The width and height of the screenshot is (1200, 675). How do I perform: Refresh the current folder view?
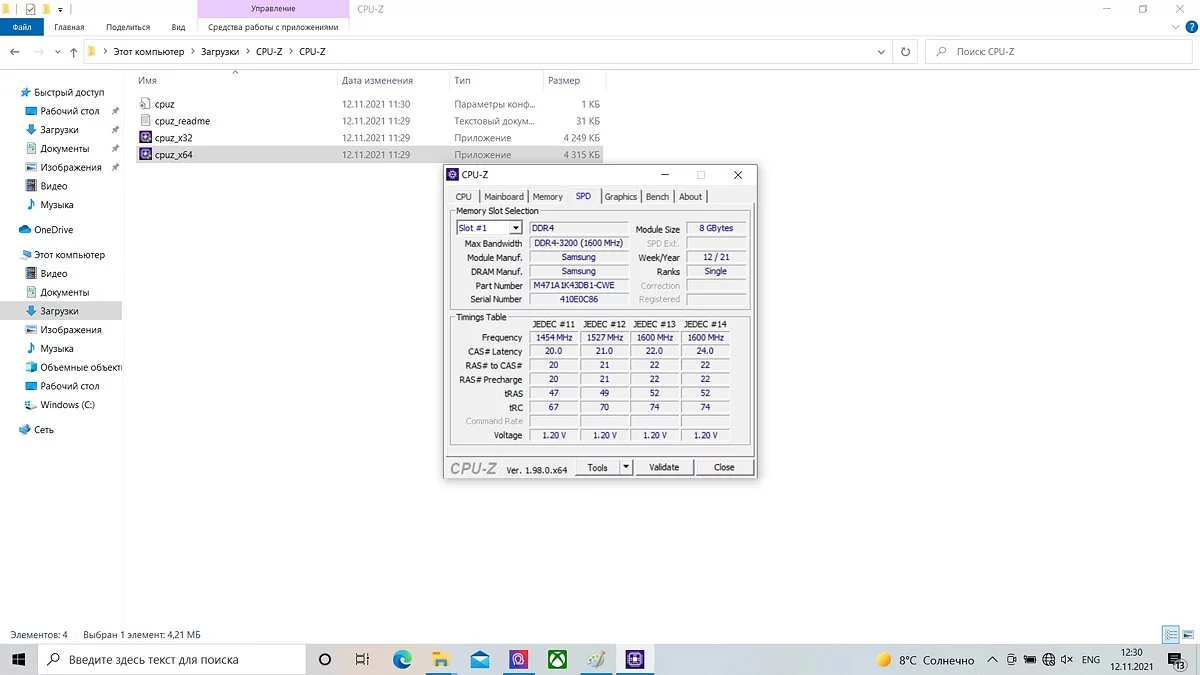coord(906,52)
